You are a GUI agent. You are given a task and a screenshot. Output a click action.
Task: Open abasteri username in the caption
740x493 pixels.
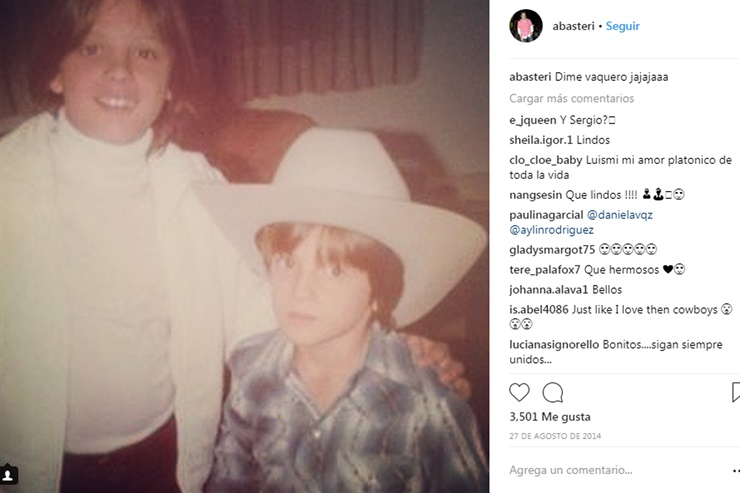(530, 77)
